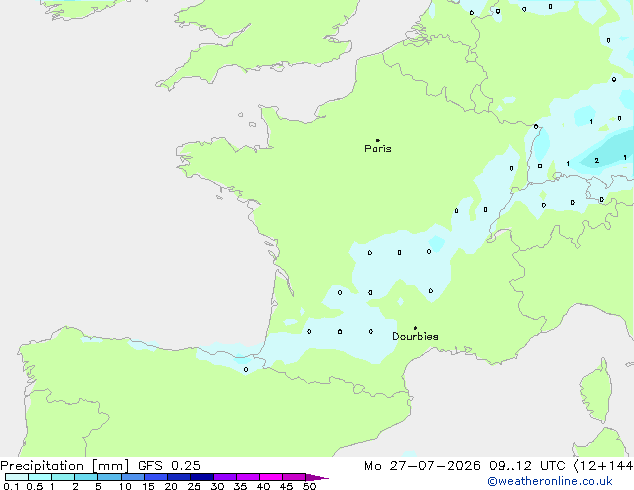Click the '25' legend scale value

pos(194,486)
